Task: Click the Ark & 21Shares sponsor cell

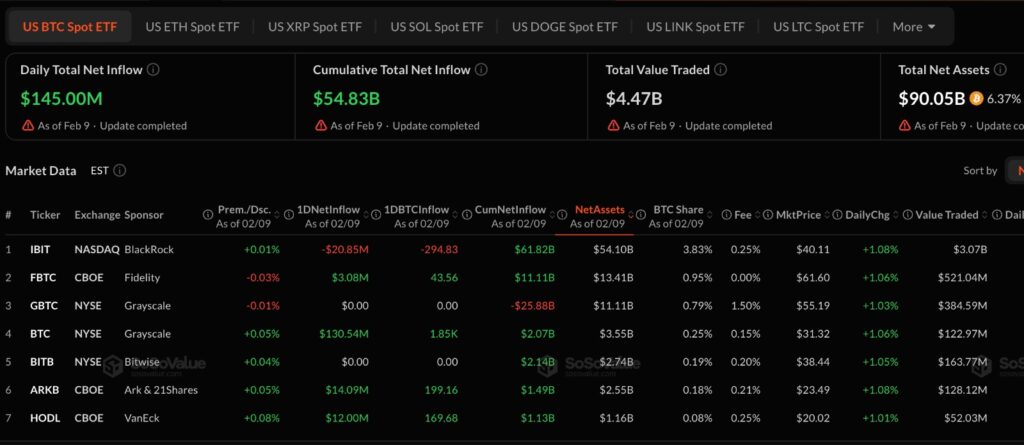Action: point(161,390)
